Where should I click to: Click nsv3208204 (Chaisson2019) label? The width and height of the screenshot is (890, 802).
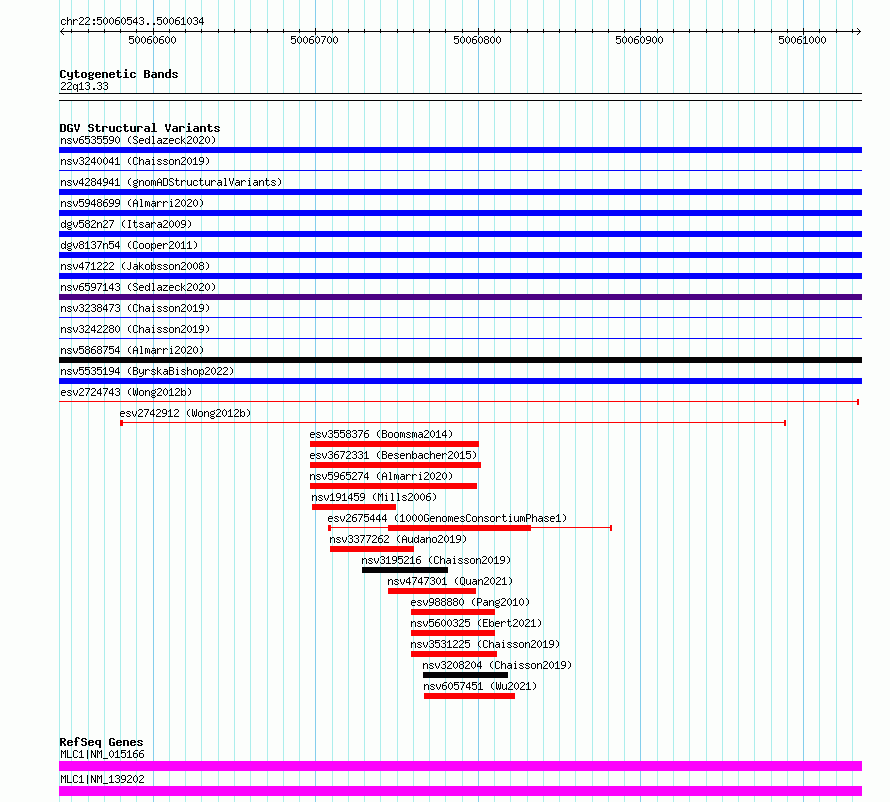click(x=497, y=665)
